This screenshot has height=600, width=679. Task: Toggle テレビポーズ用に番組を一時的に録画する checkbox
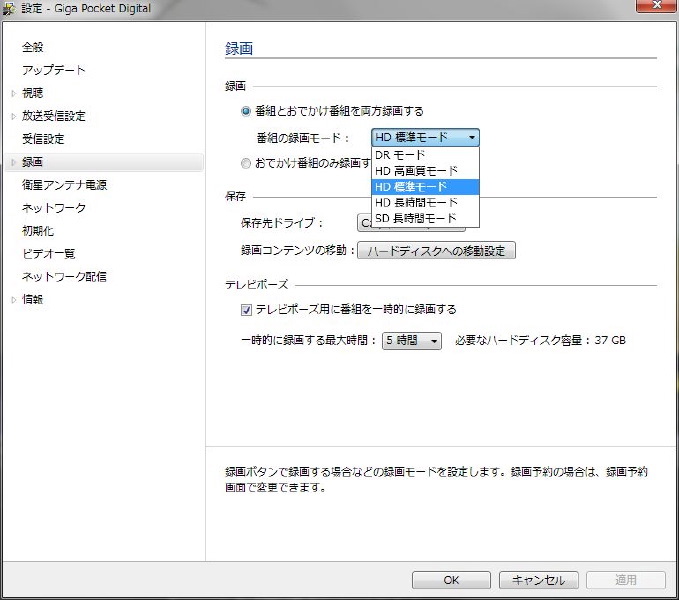point(246,310)
